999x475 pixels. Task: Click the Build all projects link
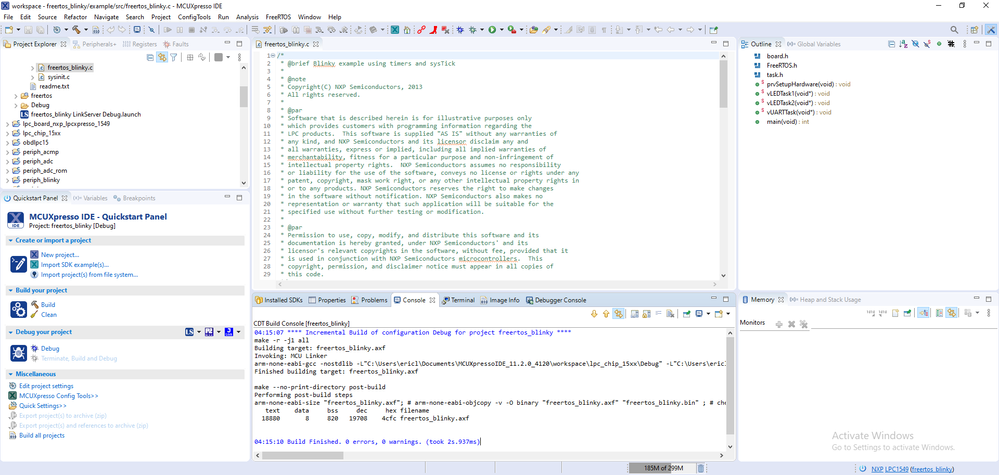(41, 436)
